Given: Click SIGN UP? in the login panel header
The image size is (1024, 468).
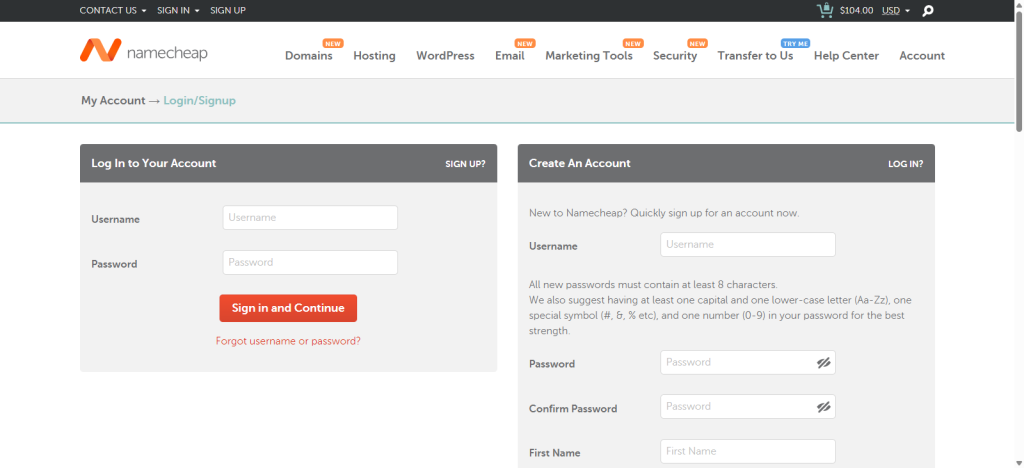Looking at the screenshot, I should click(466, 164).
